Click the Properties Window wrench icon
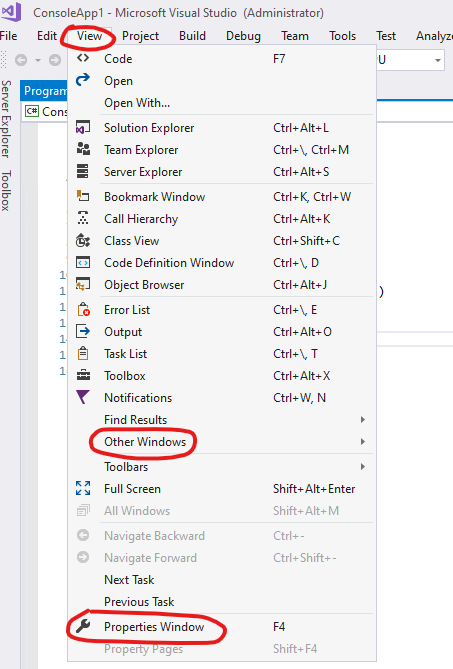The width and height of the screenshot is (453, 669). 83,626
